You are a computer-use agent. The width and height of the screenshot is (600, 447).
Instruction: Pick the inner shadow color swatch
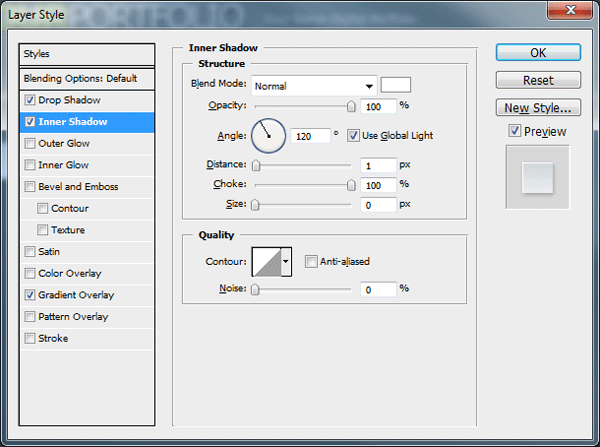(x=396, y=85)
